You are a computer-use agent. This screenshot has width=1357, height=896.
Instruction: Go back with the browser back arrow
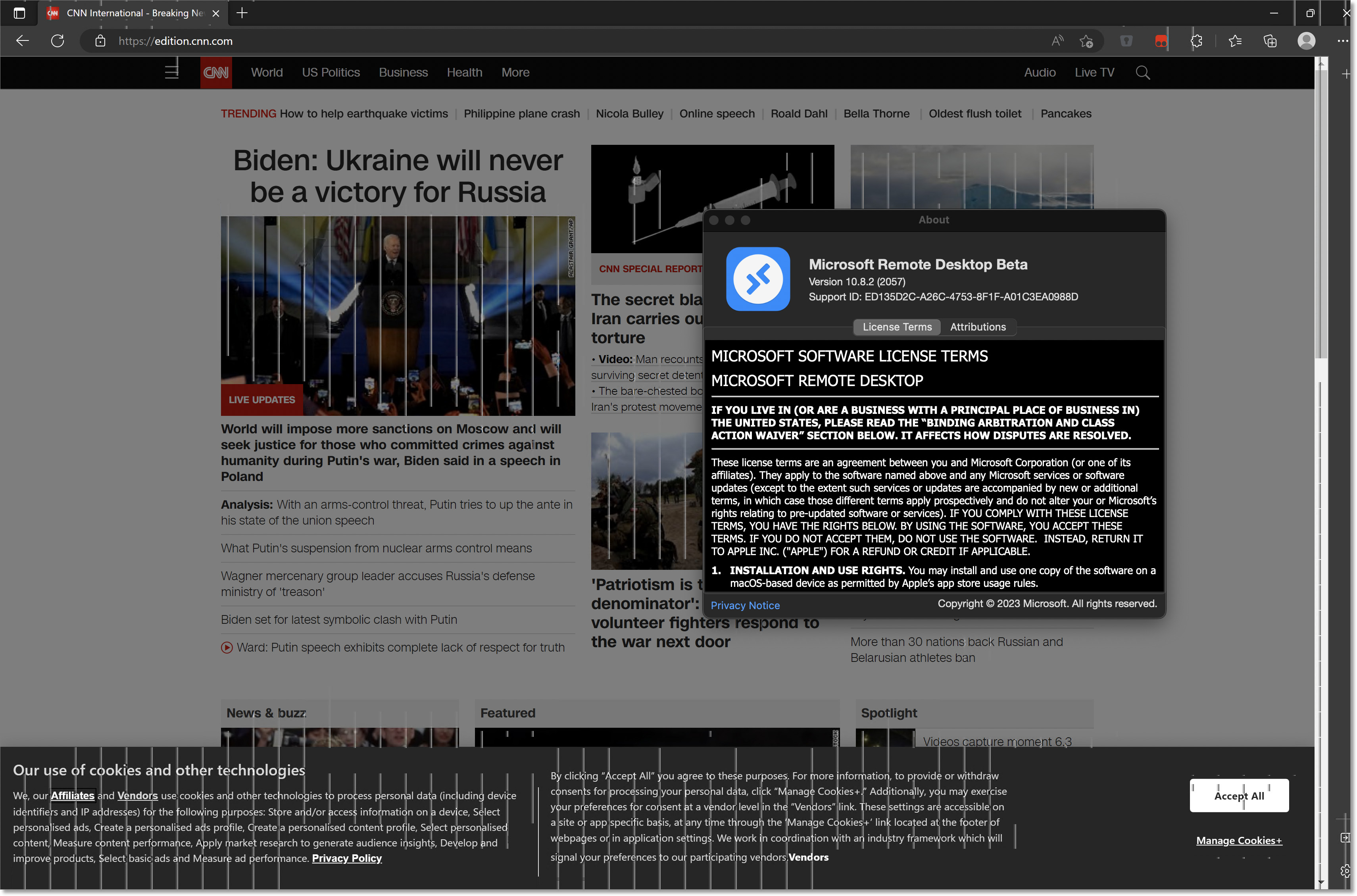click(x=22, y=40)
